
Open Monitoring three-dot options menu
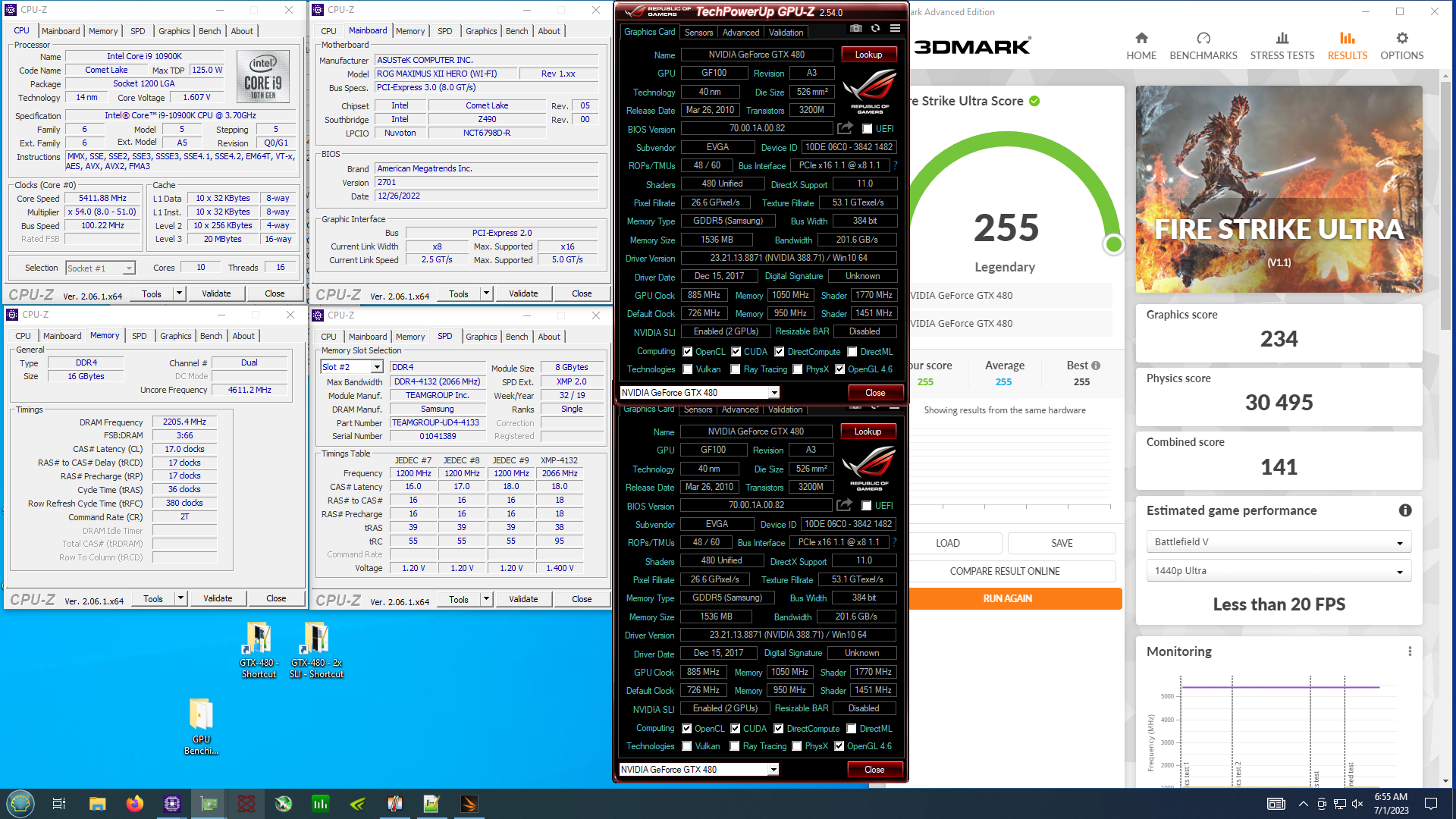click(x=1410, y=651)
